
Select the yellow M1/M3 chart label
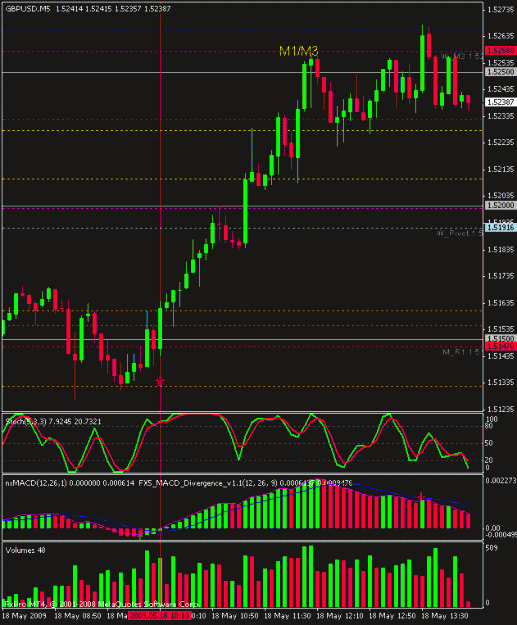click(299, 51)
